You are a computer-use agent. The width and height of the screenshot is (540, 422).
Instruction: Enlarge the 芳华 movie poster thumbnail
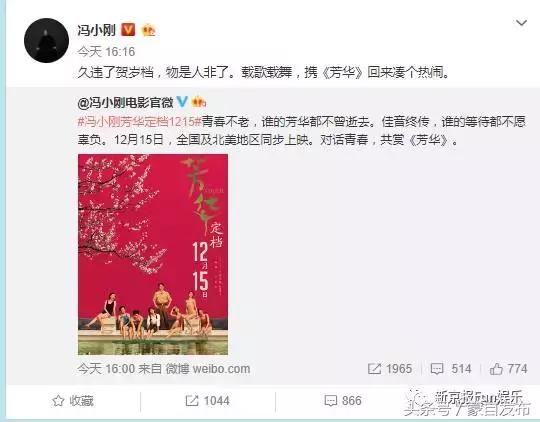point(153,254)
